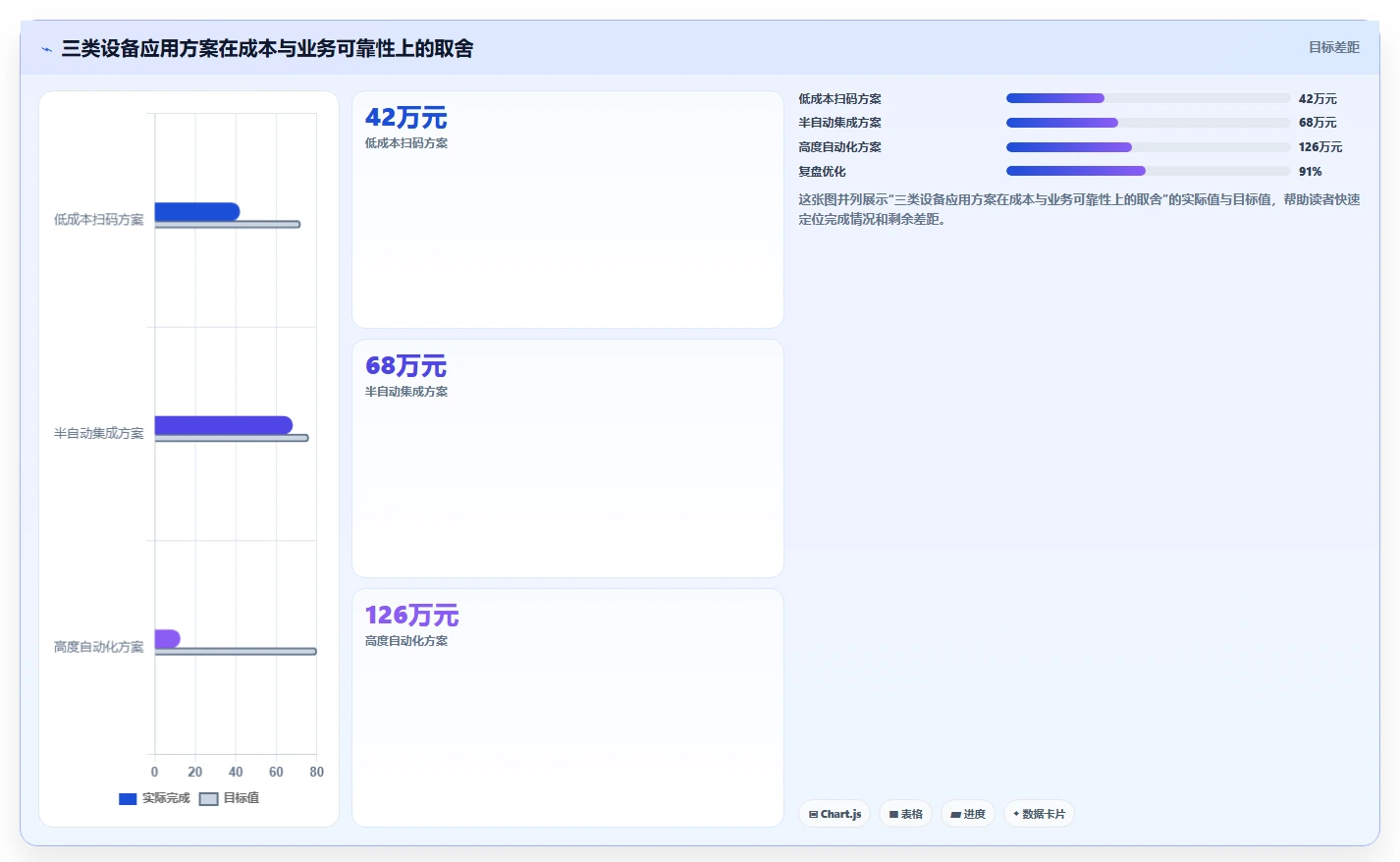The image size is (1400, 862).
Task: Select the 数据卡片 tag chip
Action: coord(1039,814)
